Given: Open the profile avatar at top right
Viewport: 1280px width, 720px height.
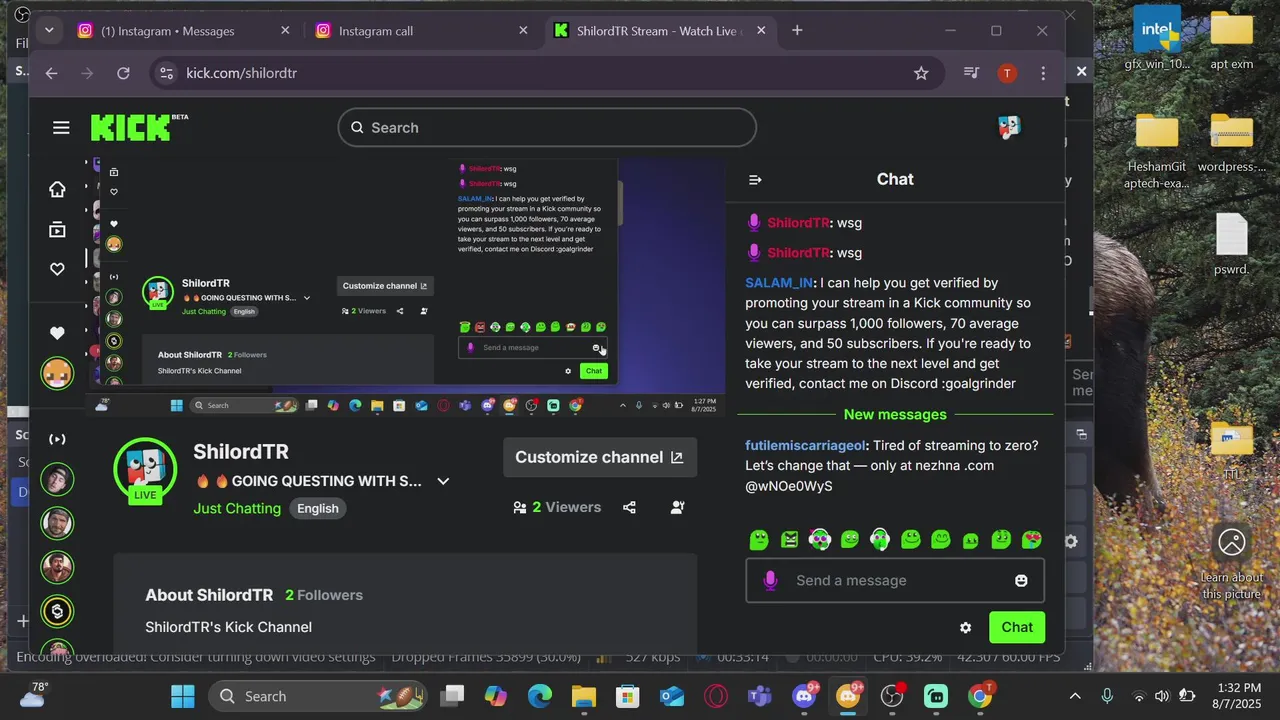Looking at the screenshot, I should [x=1009, y=127].
